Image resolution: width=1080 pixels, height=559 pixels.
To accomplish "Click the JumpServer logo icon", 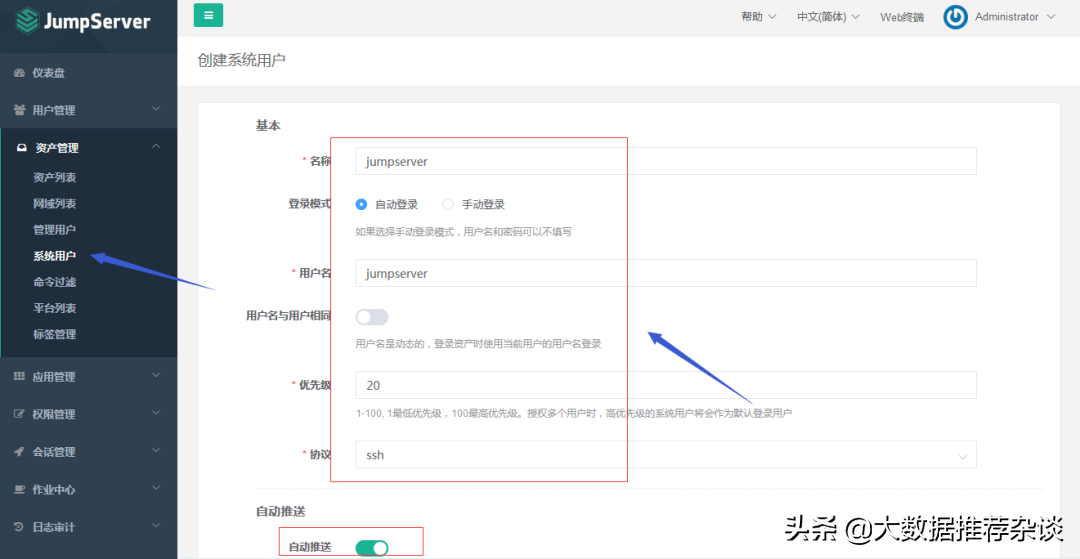I will tap(28, 21).
